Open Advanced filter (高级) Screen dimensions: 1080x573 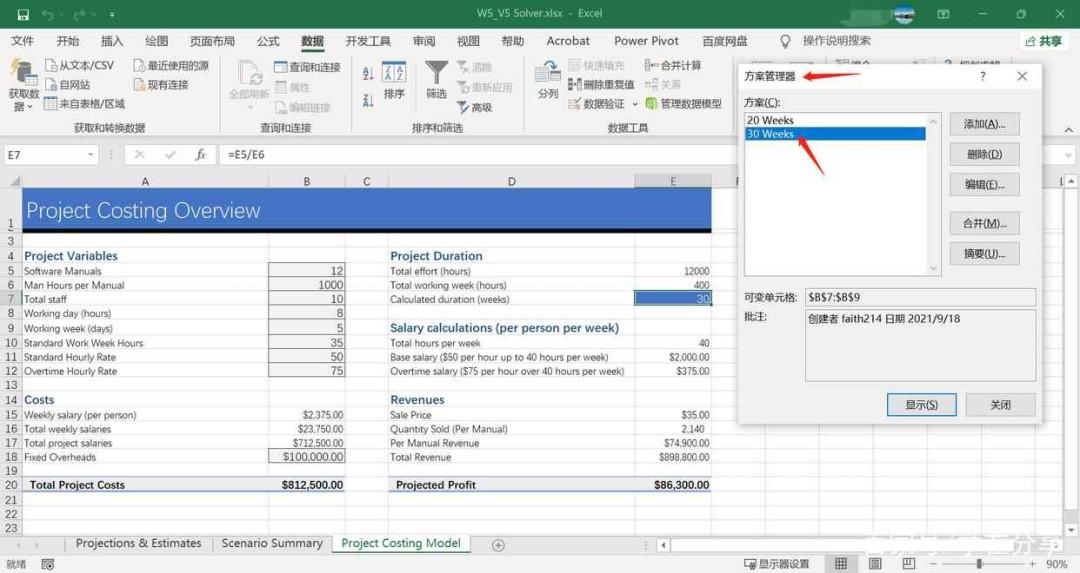(x=475, y=107)
